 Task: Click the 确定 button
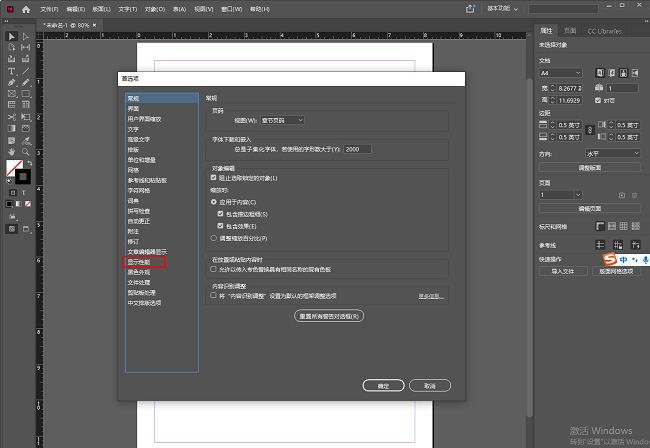tap(383, 385)
